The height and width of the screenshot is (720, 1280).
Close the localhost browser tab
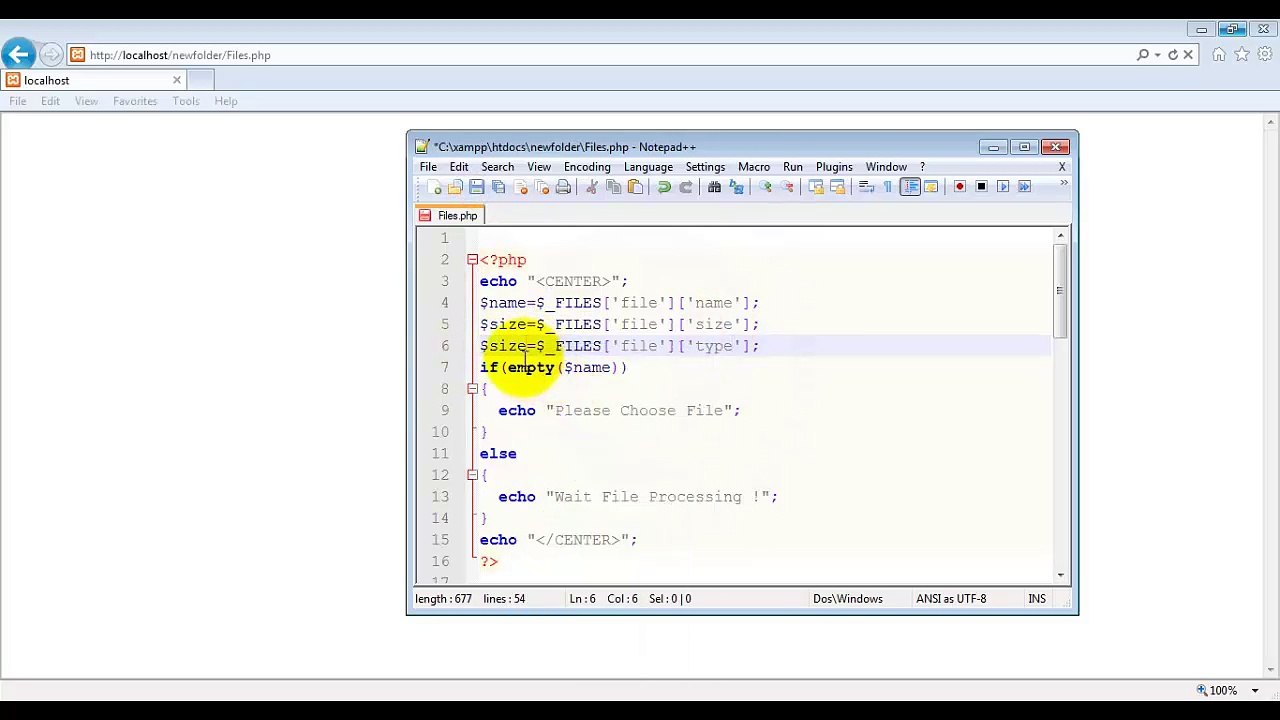tap(177, 80)
